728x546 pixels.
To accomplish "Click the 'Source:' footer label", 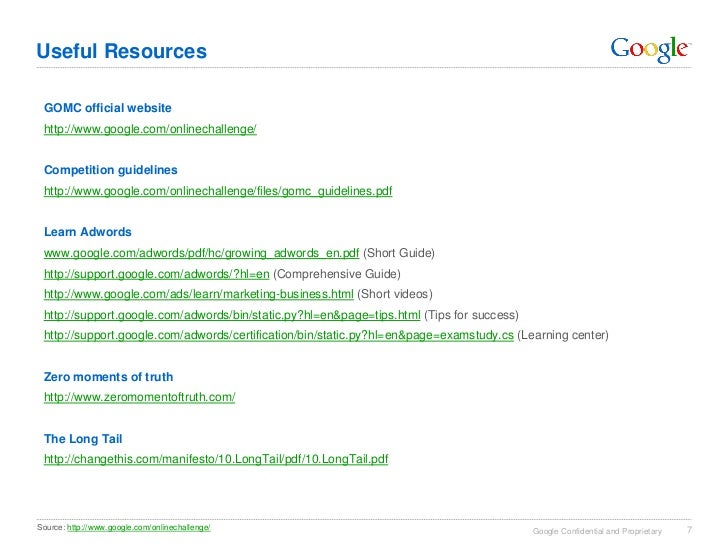I will [x=51, y=527].
